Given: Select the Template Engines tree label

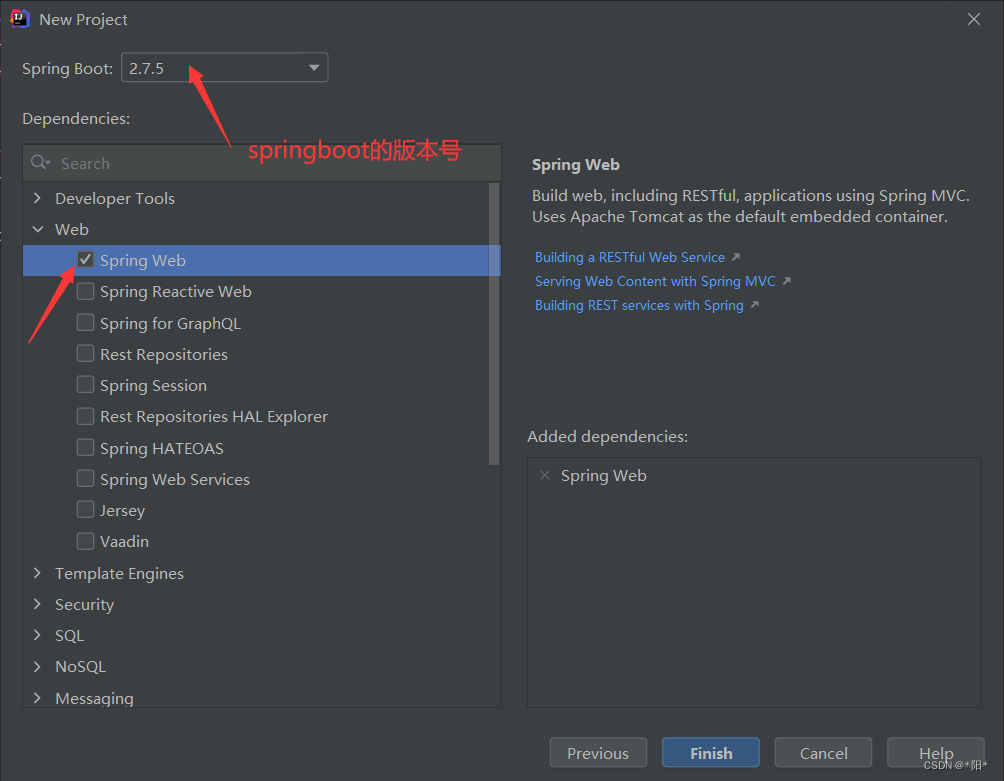Looking at the screenshot, I should pyautogui.click(x=119, y=574).
